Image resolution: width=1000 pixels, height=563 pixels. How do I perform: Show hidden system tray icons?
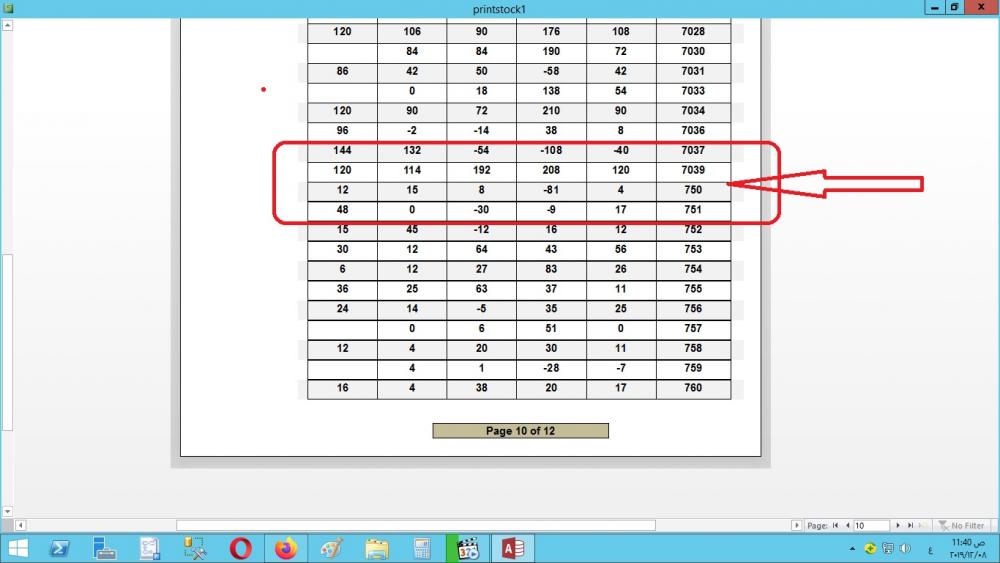tap(852, 548)
